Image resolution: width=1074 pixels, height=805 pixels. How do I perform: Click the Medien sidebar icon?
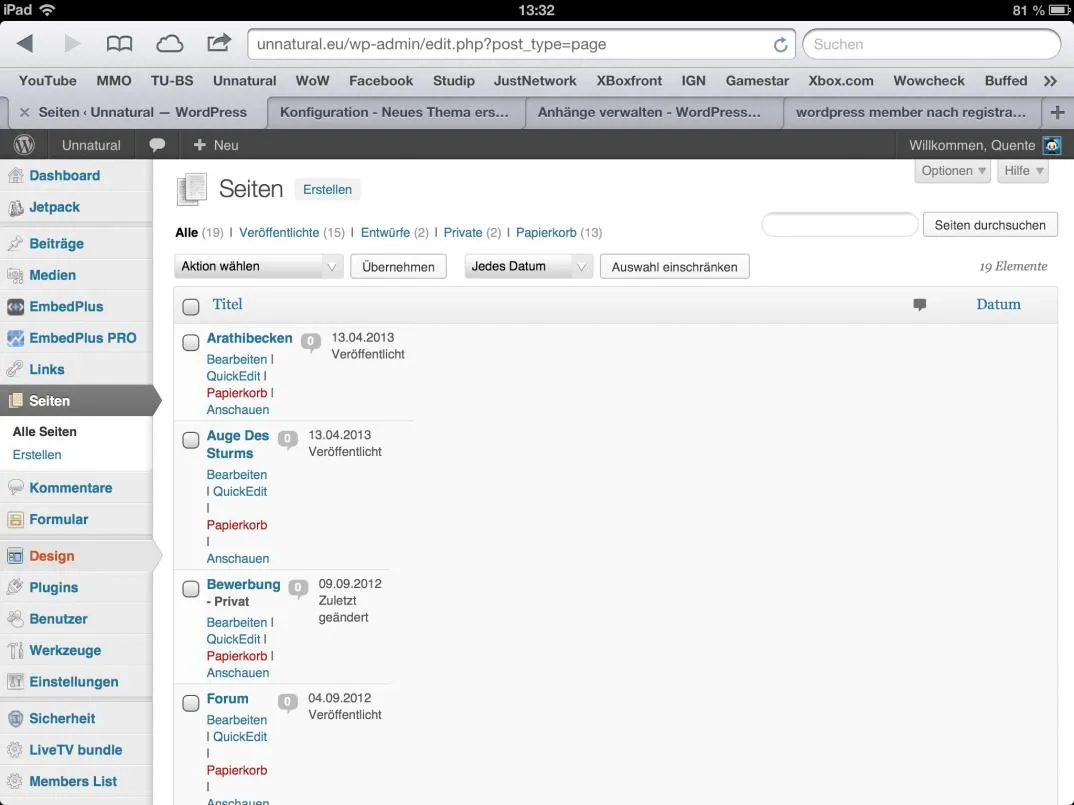click(x=15, y=275)
